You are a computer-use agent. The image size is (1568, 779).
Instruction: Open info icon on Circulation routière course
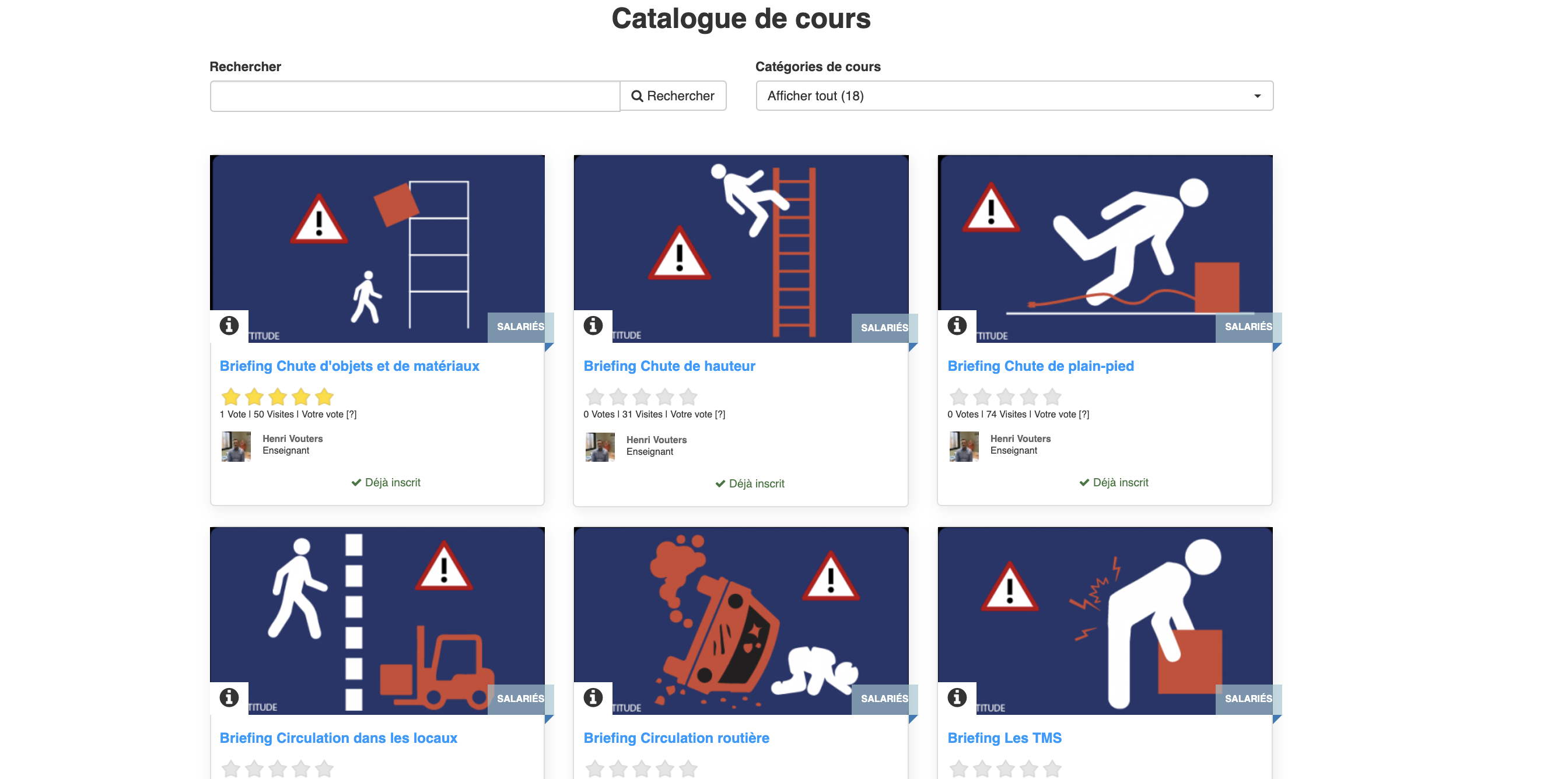593,697
